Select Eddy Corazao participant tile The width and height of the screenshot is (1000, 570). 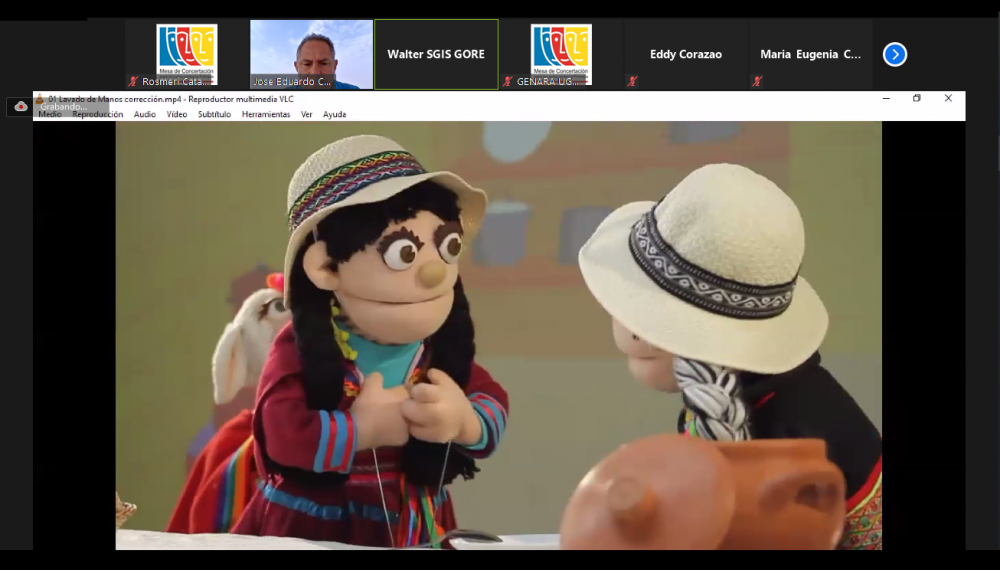click(x=686, y=54)
